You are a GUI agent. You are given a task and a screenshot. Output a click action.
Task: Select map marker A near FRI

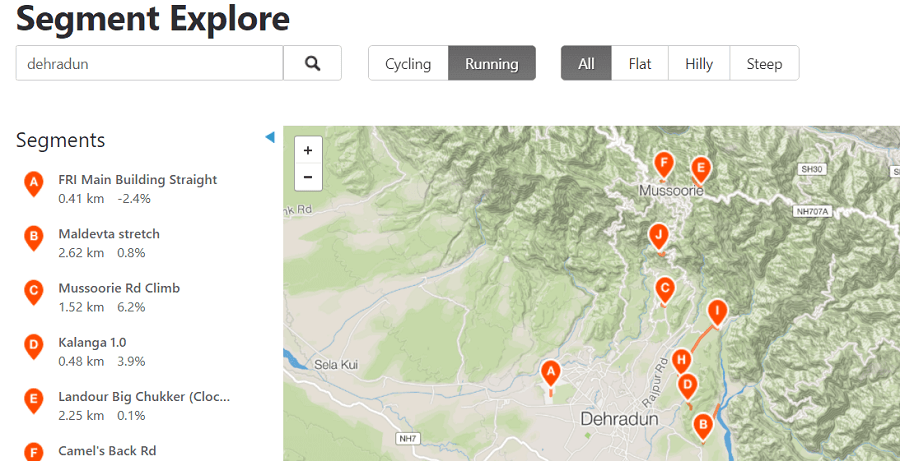click(550, 373)
